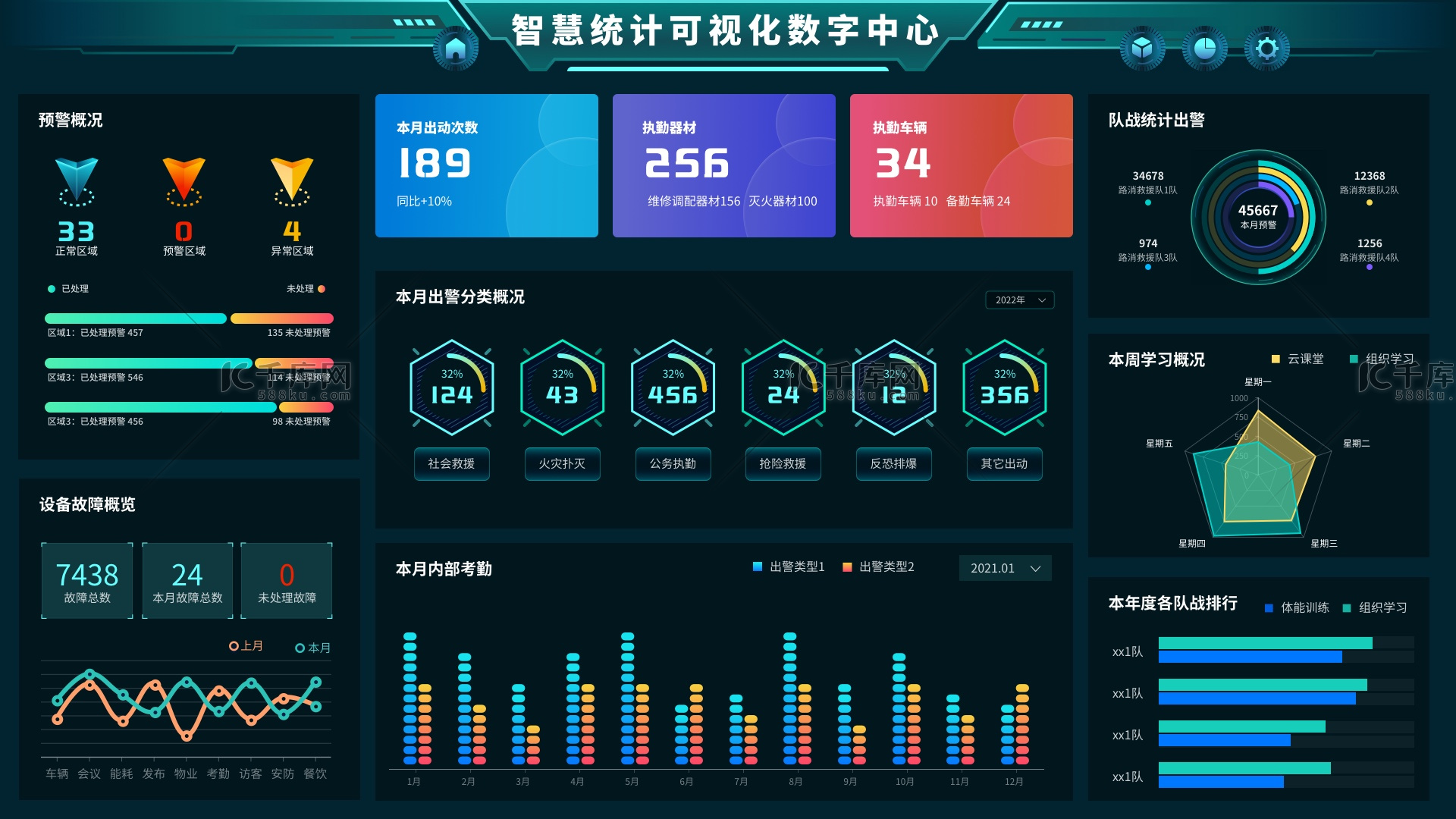
Task: Click the 1256 路消救援队4队 label
Action: [x=1370, y=250]
